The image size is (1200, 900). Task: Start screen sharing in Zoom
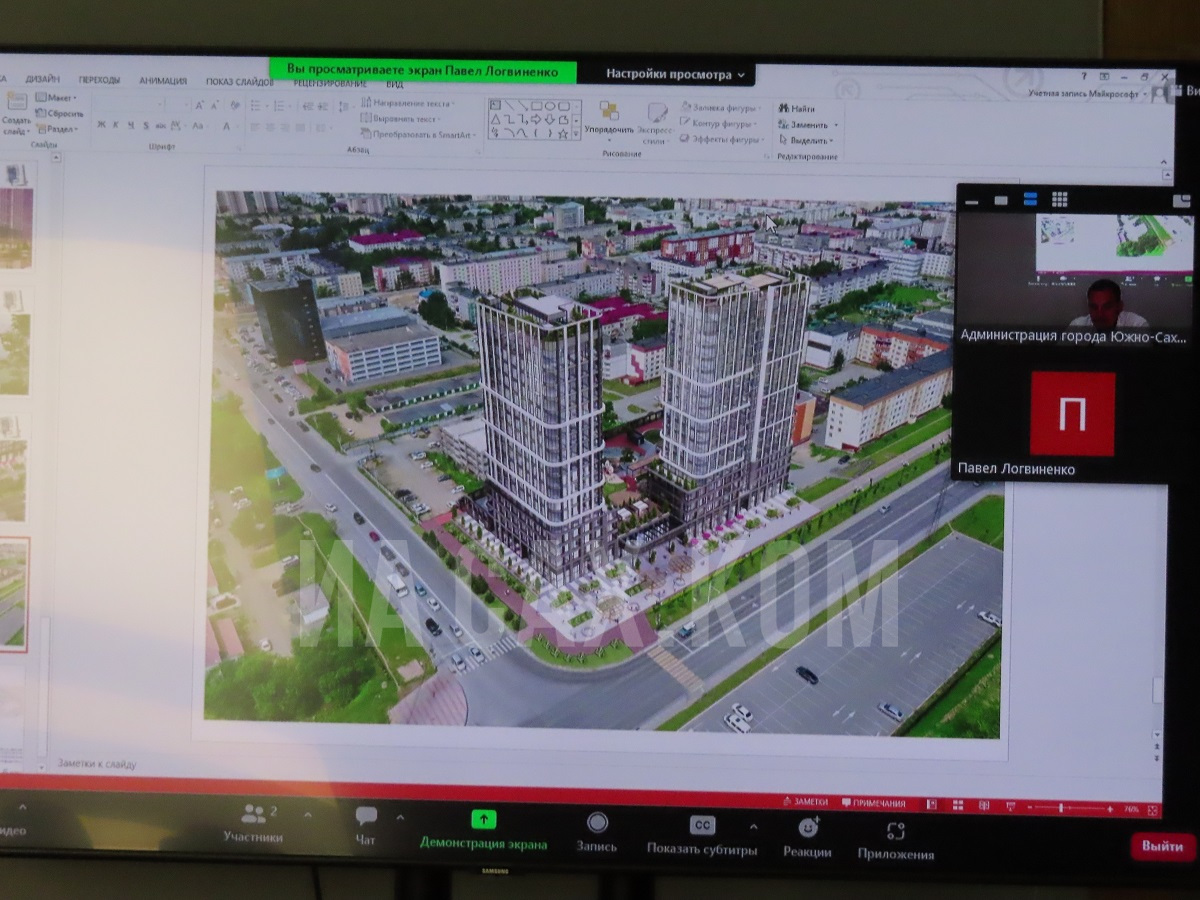coord(483,830)
